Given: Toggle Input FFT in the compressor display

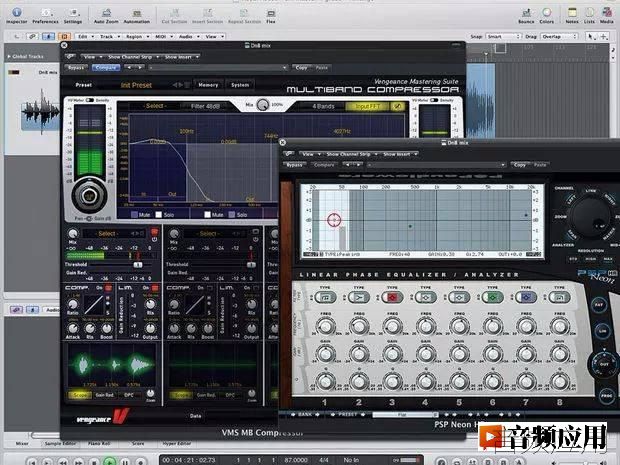Looking at the screenshot, I should [x=367, y=106].
